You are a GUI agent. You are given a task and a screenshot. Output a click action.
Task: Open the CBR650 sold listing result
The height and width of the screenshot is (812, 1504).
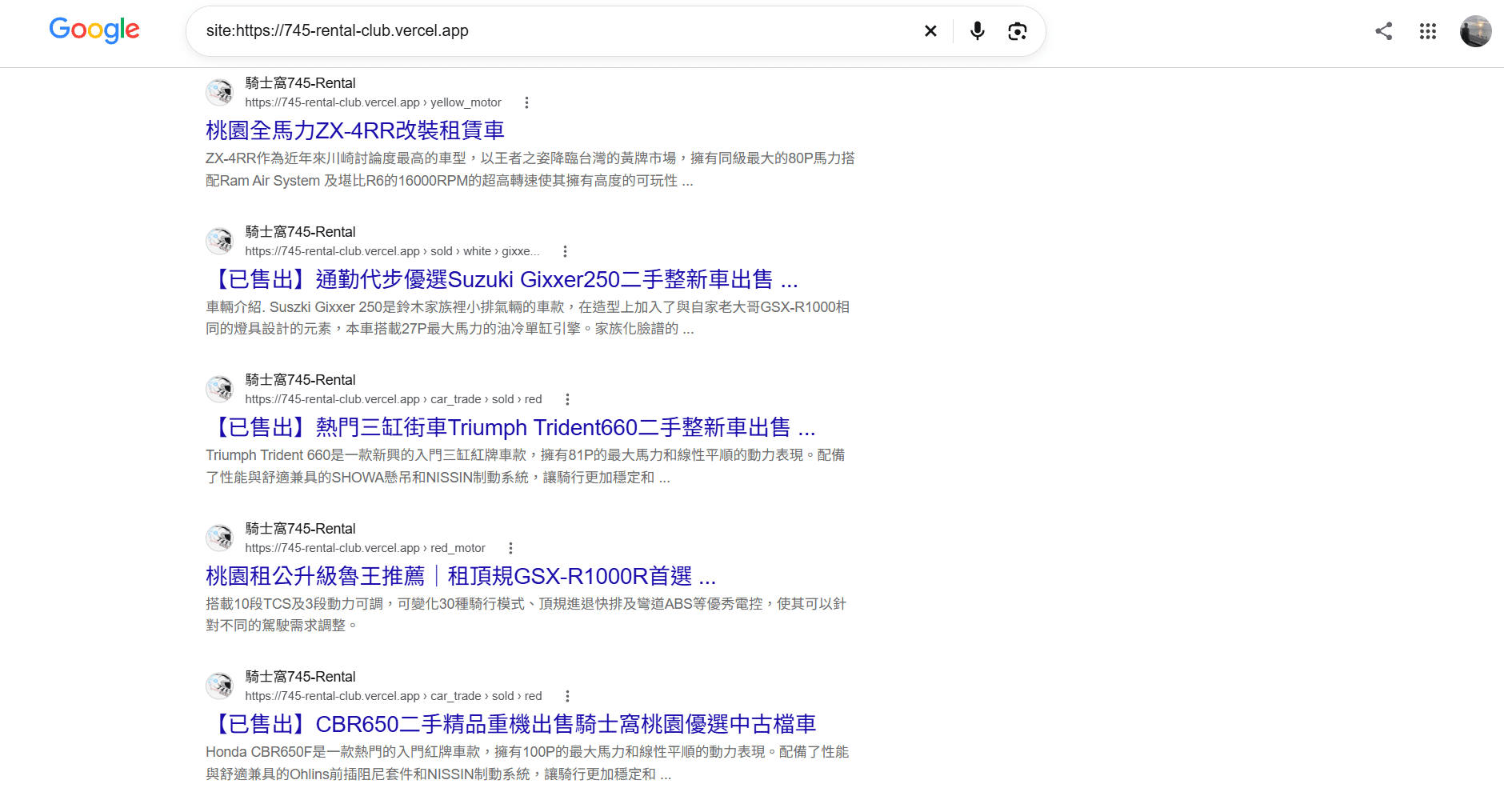point(511,724)
